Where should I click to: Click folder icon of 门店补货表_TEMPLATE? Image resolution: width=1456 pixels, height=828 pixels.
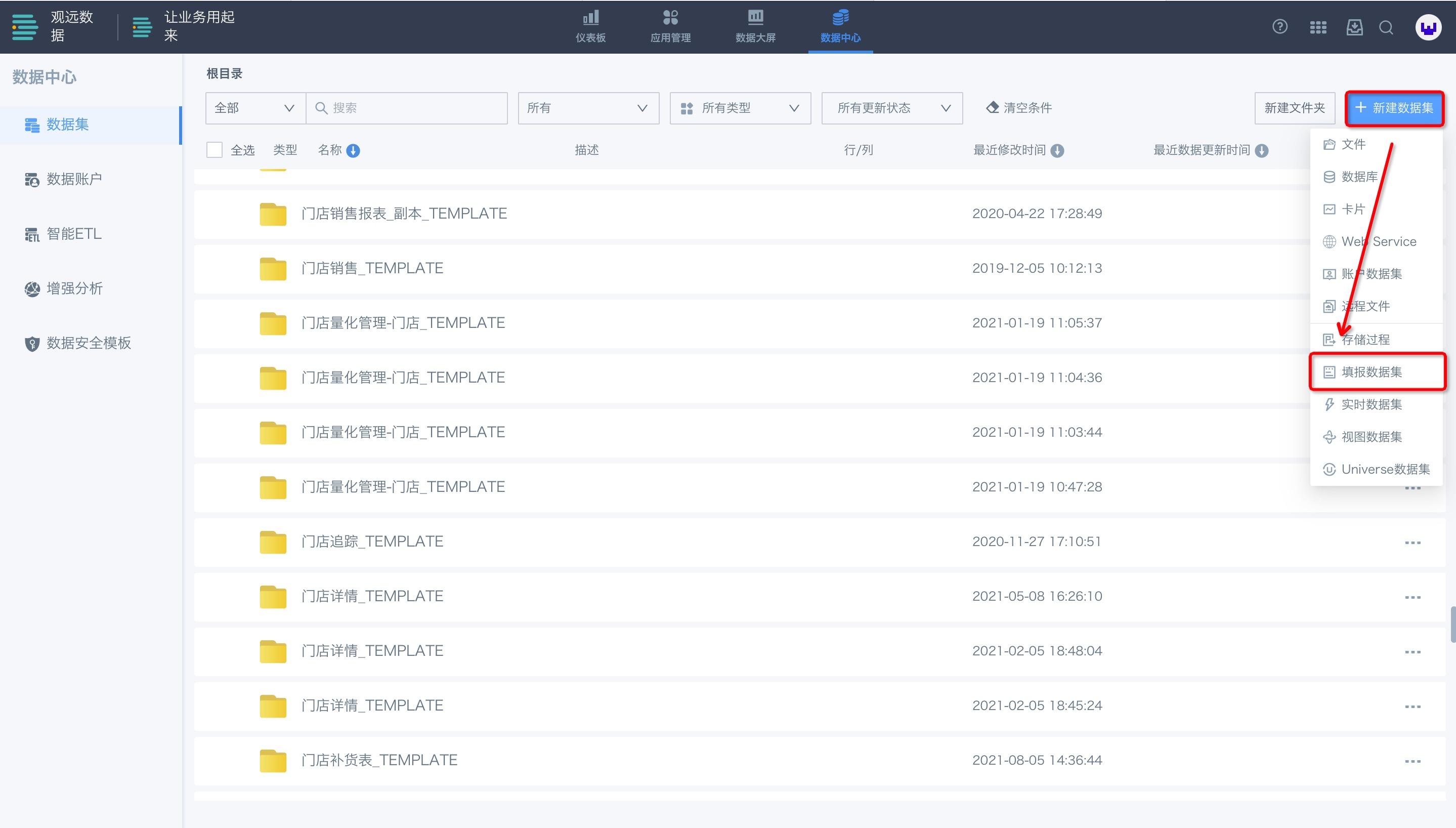[273, 760]
